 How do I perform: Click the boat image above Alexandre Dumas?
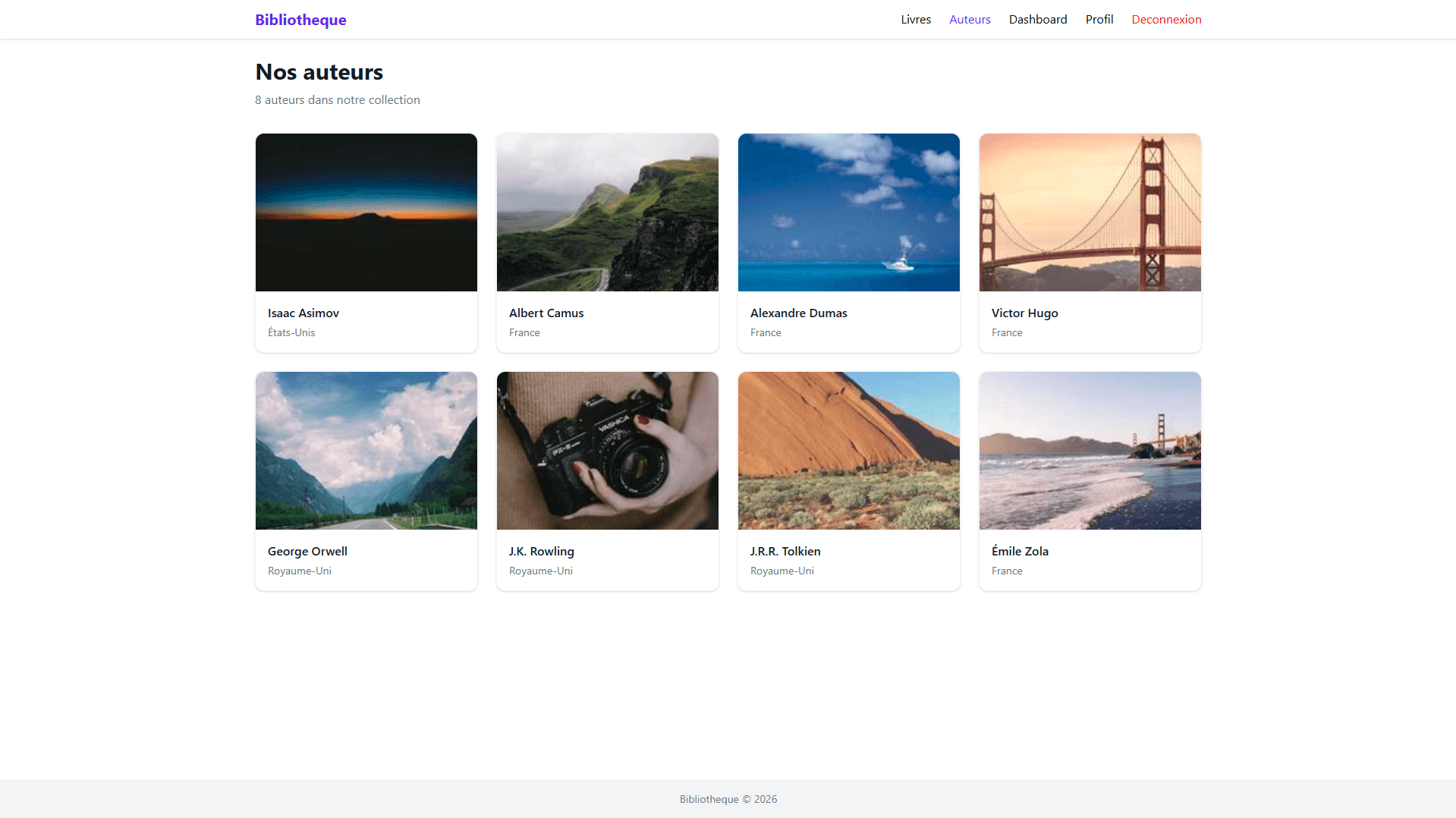(x=848, y=212)
